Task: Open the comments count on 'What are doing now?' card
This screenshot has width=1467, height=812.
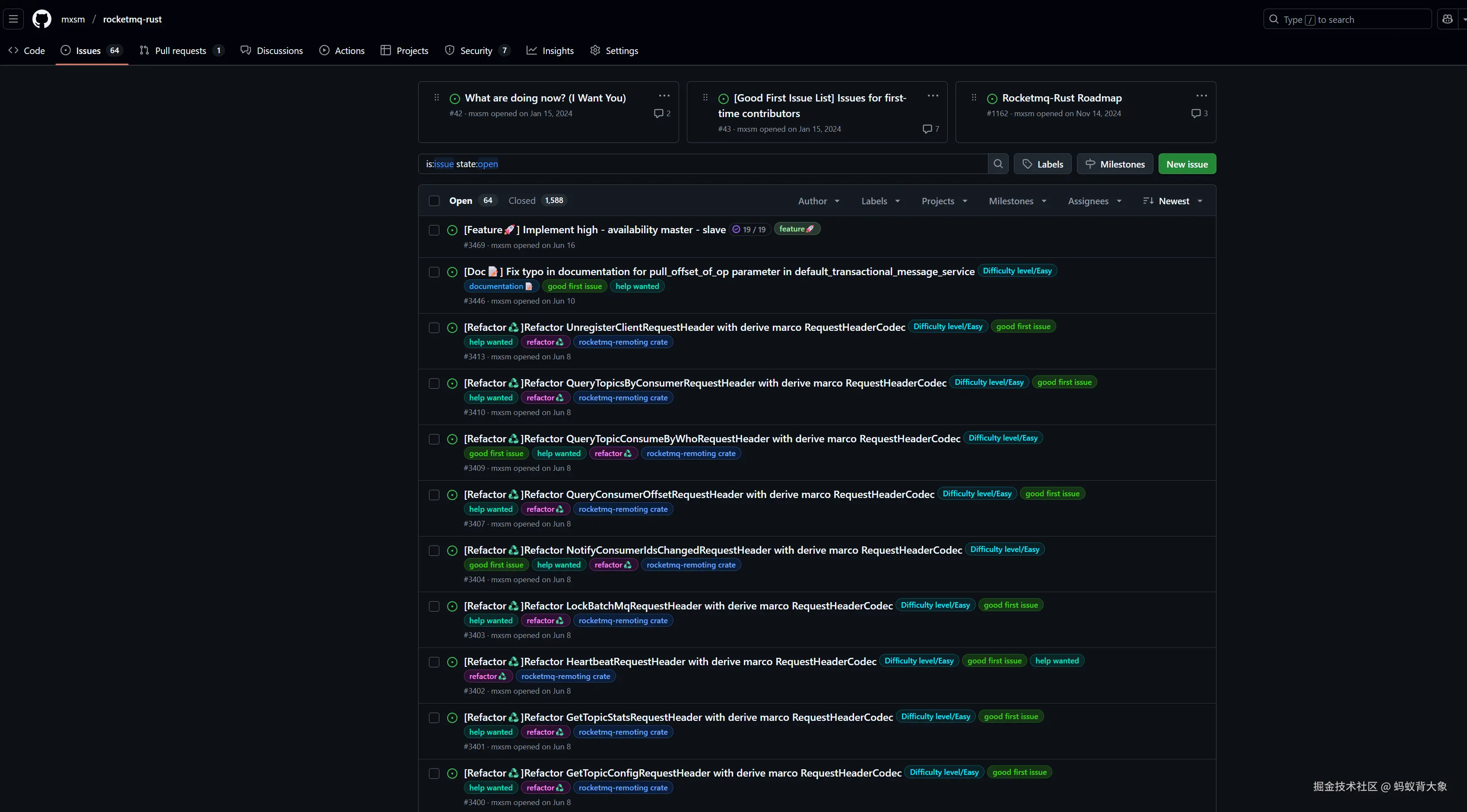Action: [x=662, y=113]
